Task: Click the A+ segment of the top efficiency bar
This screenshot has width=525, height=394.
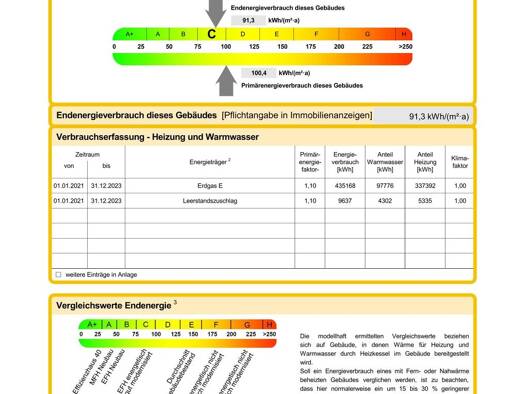Action: pos(130,34)
